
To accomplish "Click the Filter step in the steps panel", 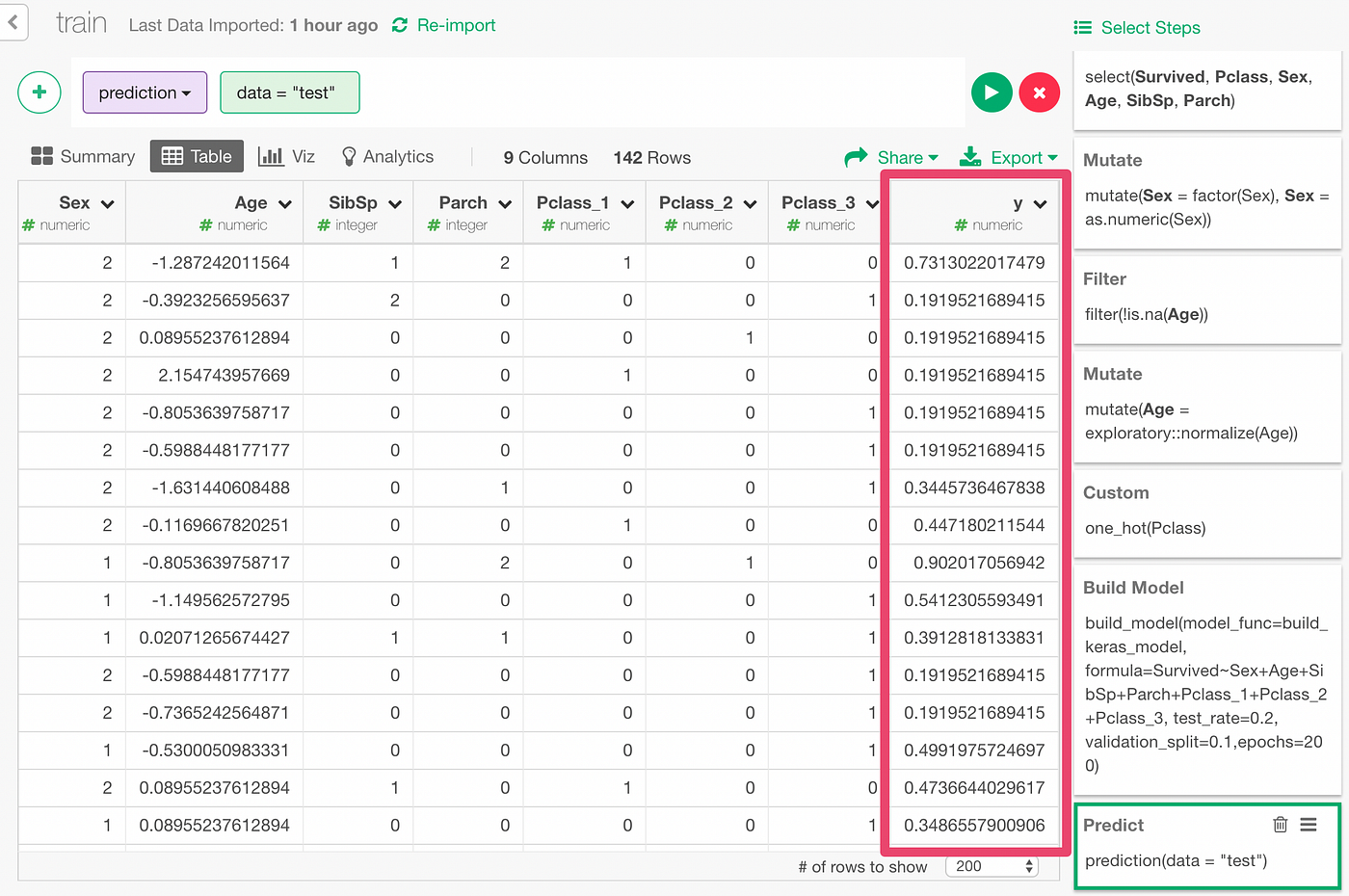I will 1206,299.
